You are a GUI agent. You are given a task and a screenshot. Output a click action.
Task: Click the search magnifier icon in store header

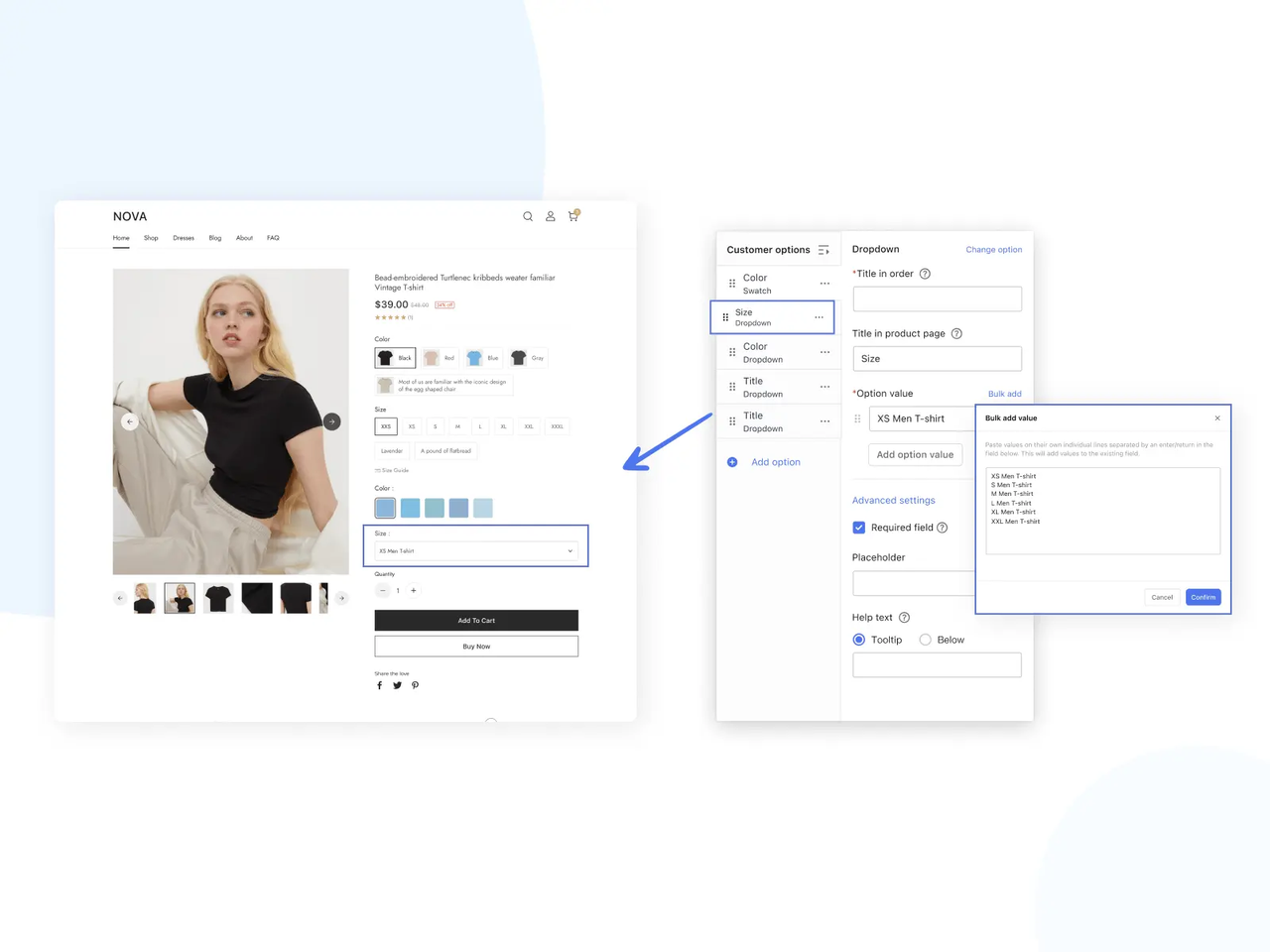point(528,216)
